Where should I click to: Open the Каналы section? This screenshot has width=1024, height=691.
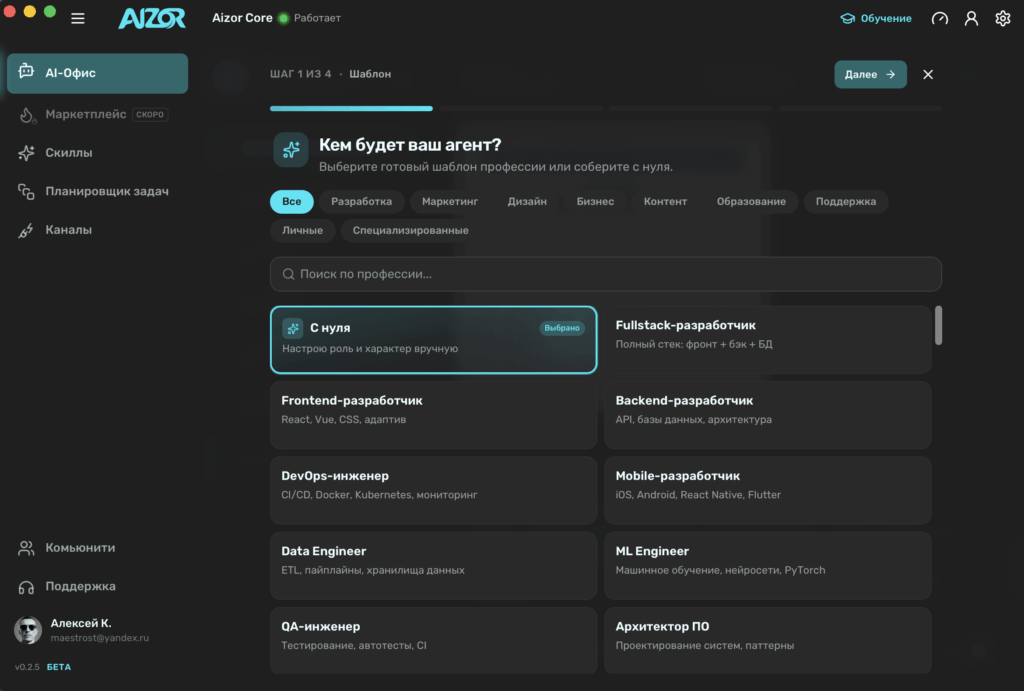pyautogui.click(x=97, y=230)
